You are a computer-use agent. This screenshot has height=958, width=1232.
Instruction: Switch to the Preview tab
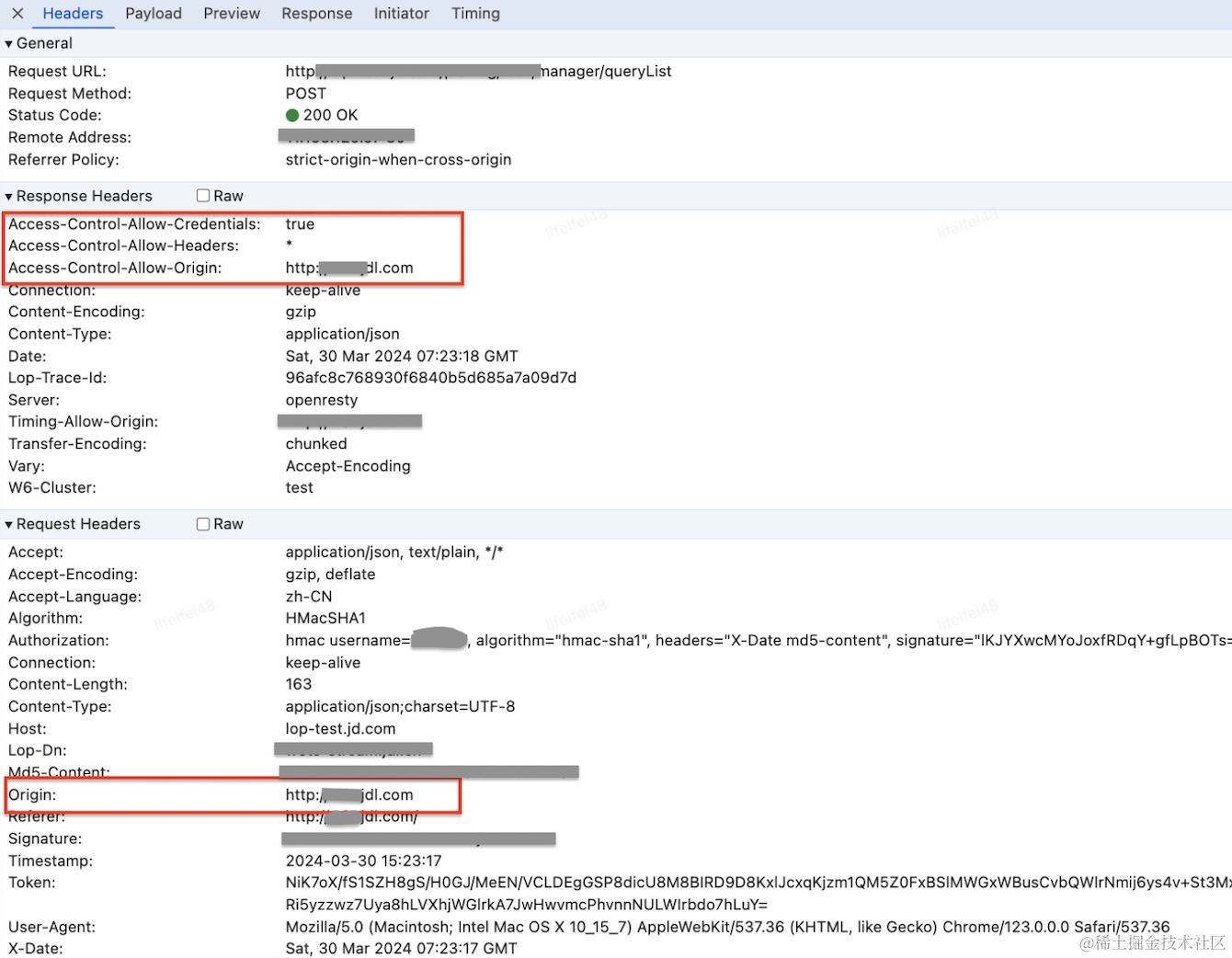point(232,14)
